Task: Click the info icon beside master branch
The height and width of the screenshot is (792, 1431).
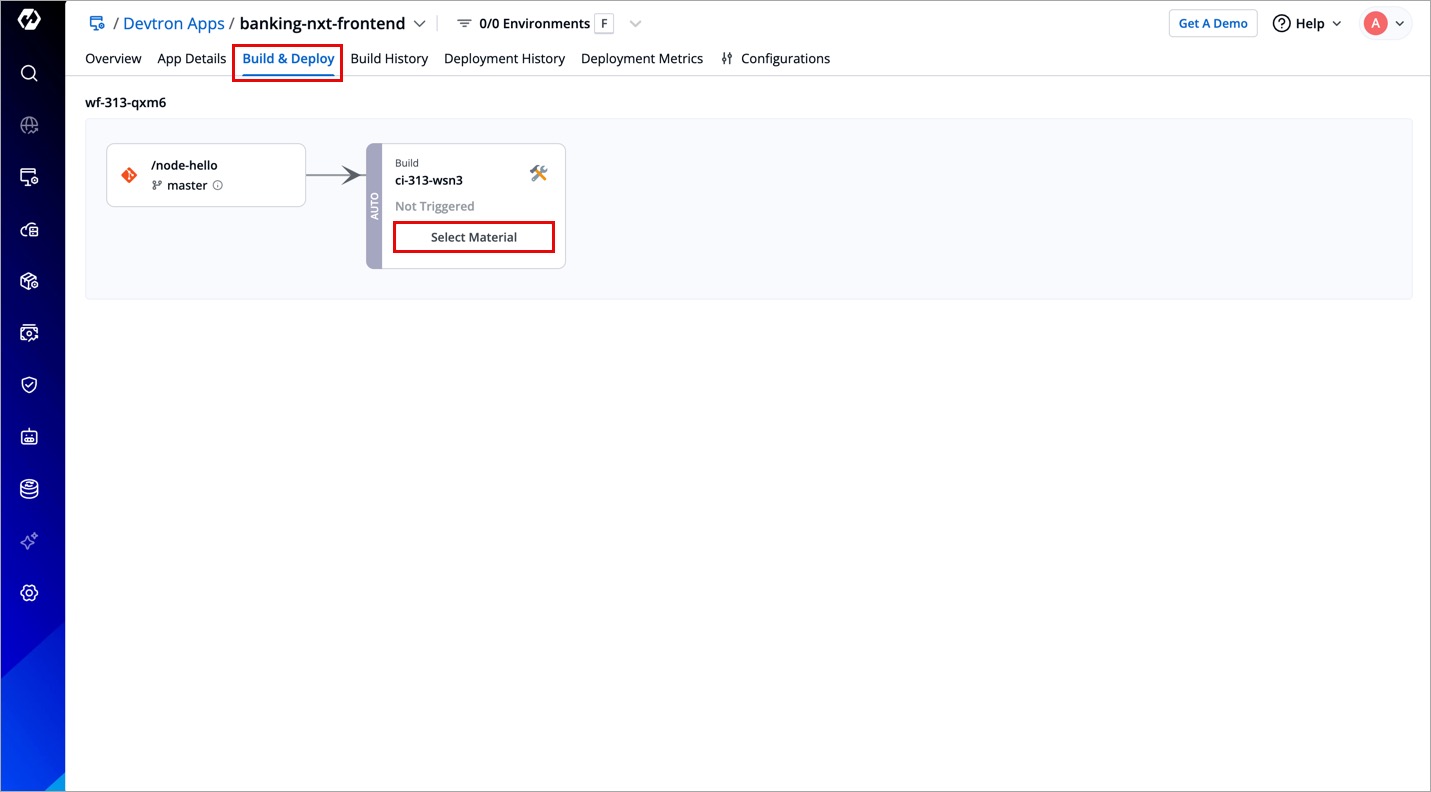Action: tap(218, 186)
